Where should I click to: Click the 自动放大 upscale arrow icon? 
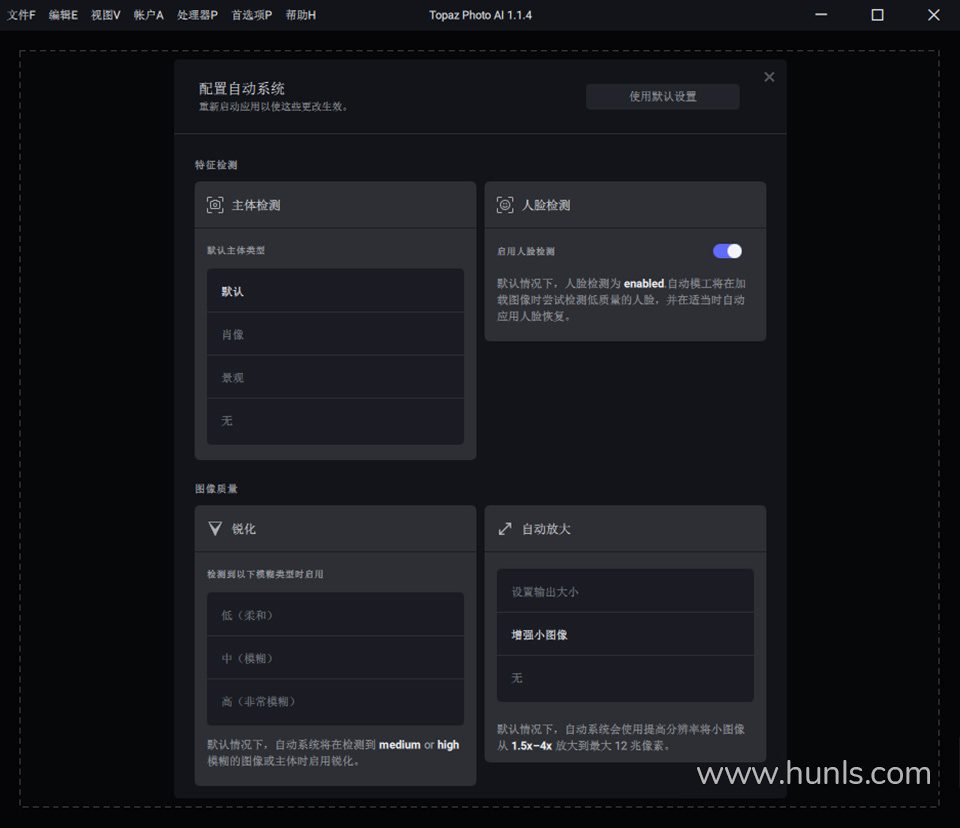[x=505, y=529]
